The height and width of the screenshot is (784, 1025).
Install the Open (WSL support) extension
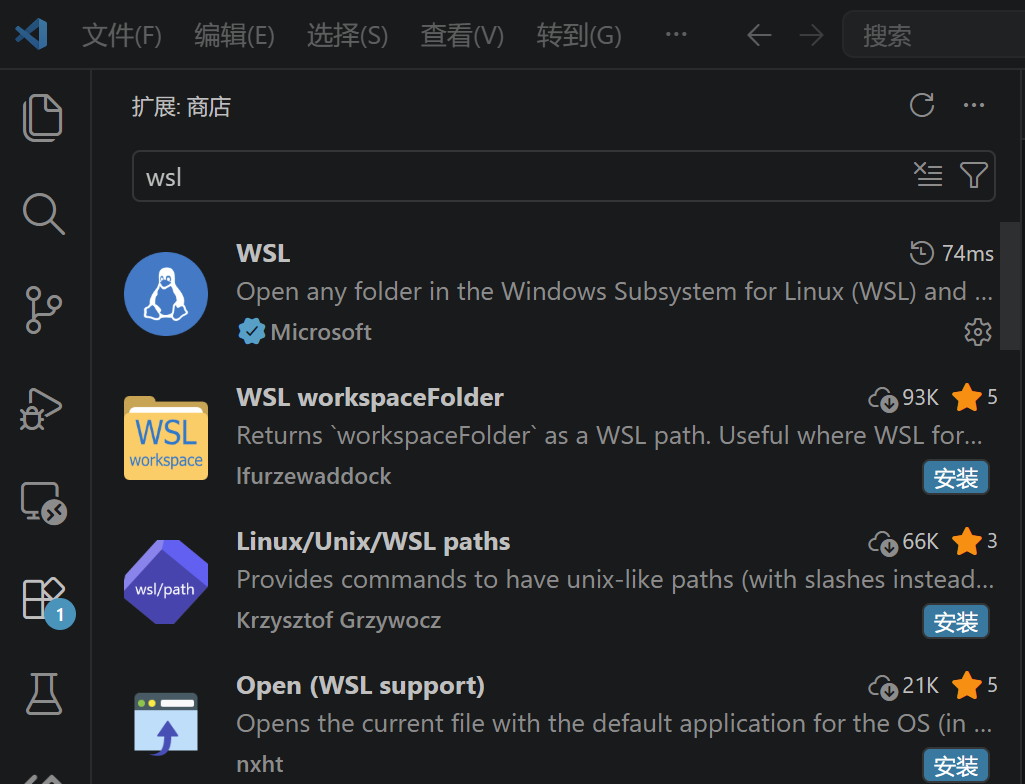(956, 766)
